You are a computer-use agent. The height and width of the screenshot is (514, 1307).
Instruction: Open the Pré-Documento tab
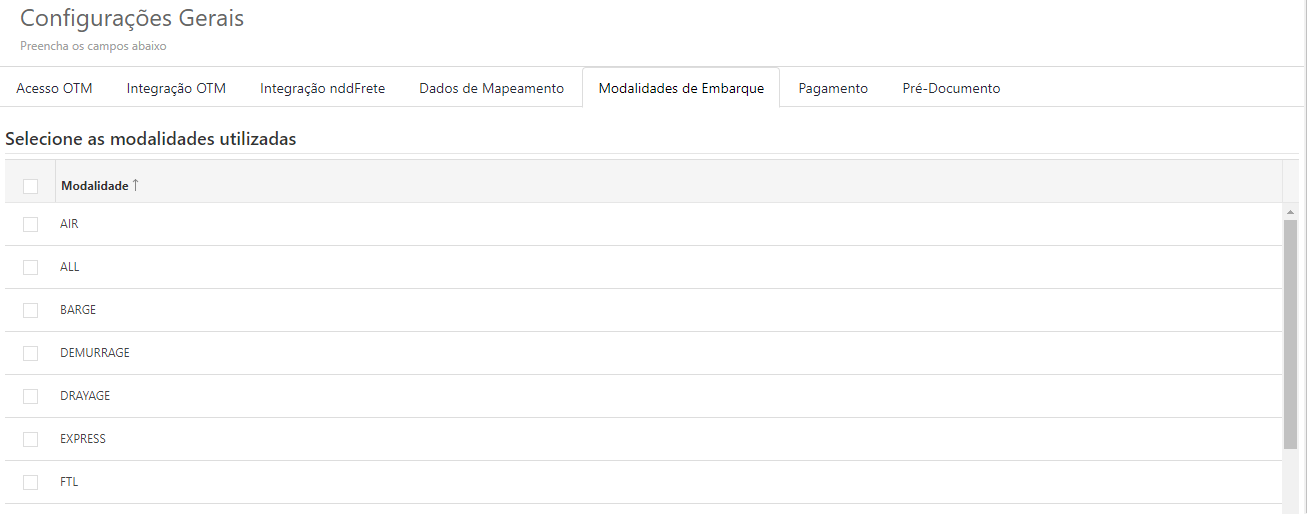951,88
